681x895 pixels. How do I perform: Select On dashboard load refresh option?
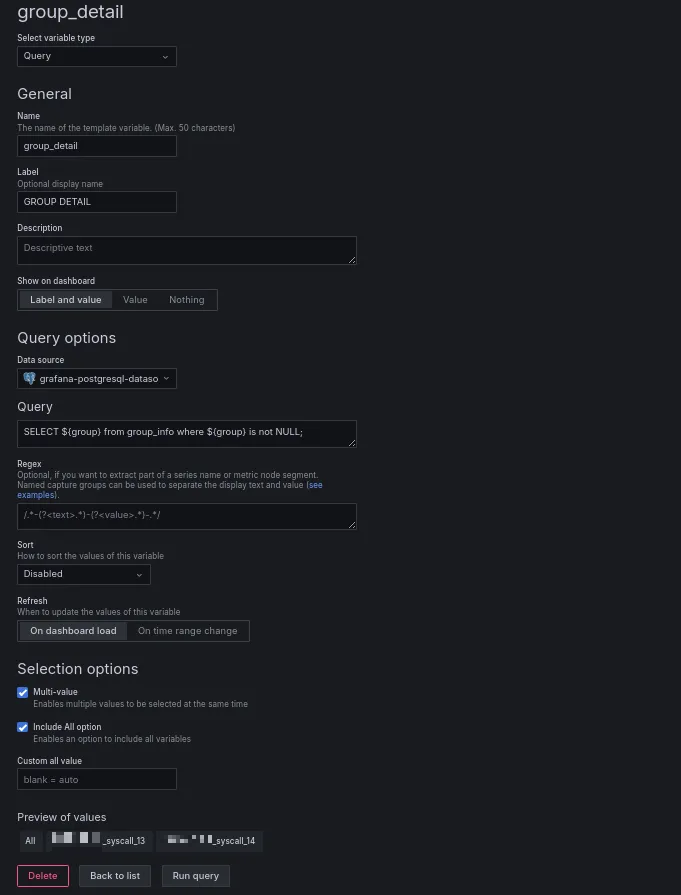73,631
